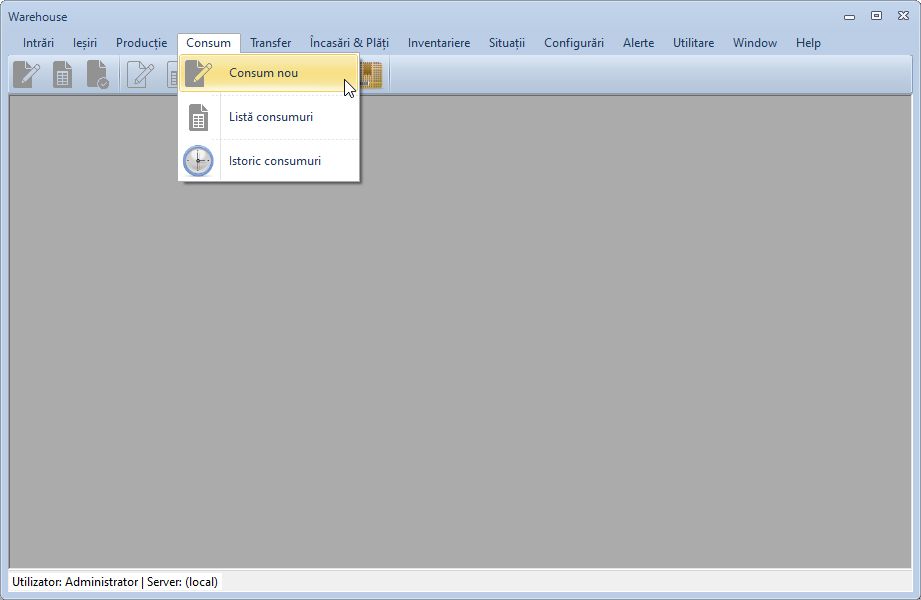Click the table-document list icon in the toolbar
This screenshot has width=921, height=600.
62,75
